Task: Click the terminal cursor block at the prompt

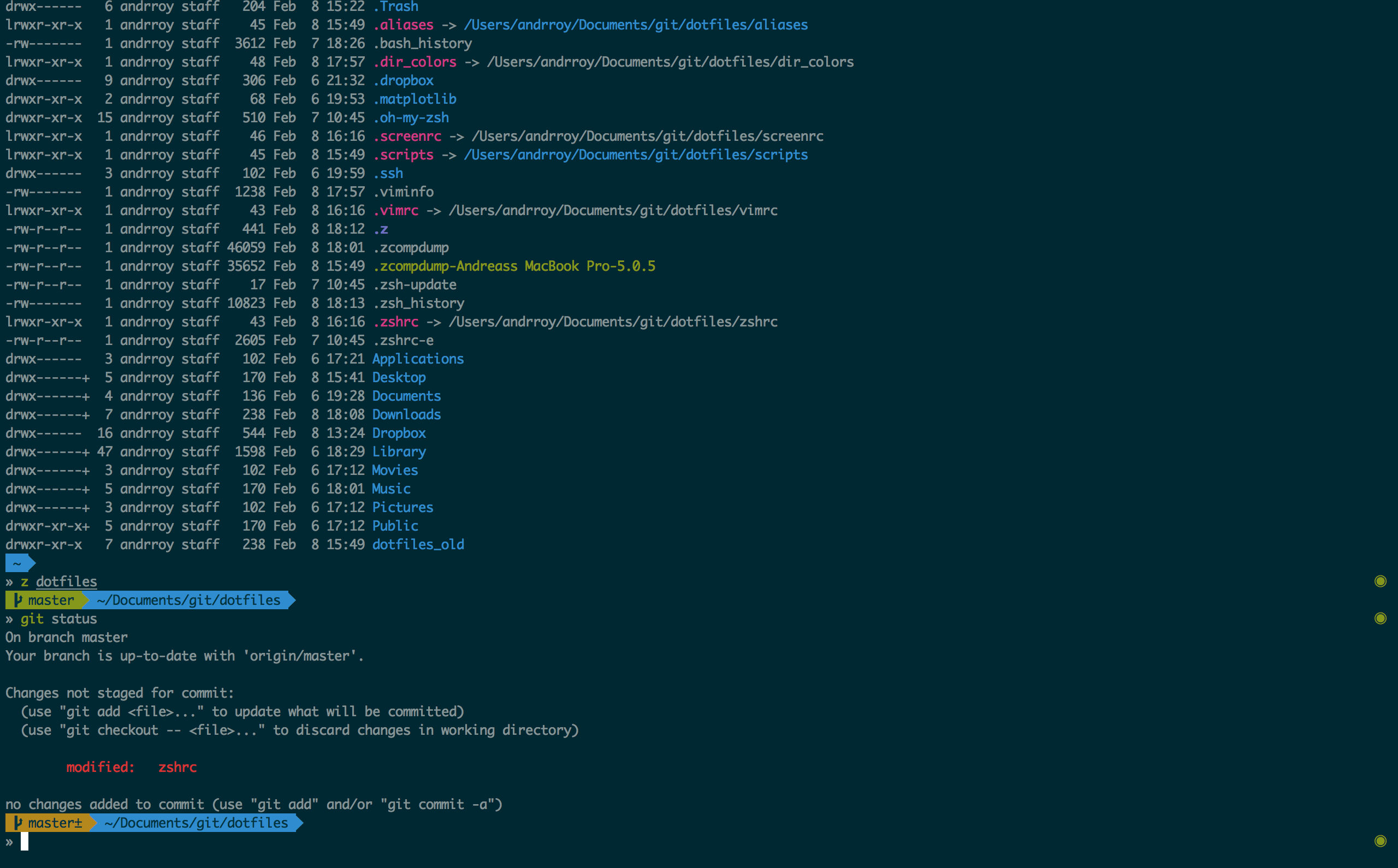Action: click(x=24, y=842)
